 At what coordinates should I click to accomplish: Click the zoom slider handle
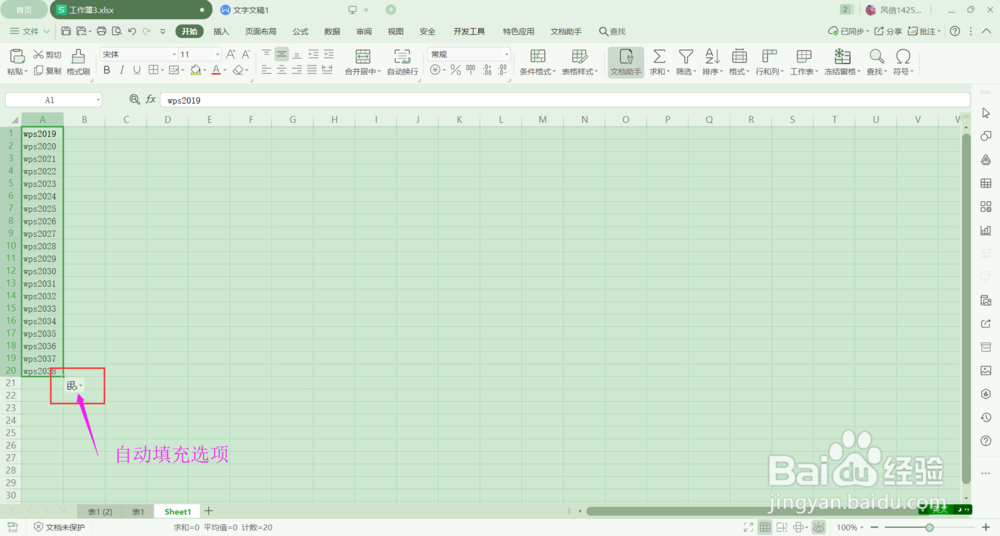[930, 527]
